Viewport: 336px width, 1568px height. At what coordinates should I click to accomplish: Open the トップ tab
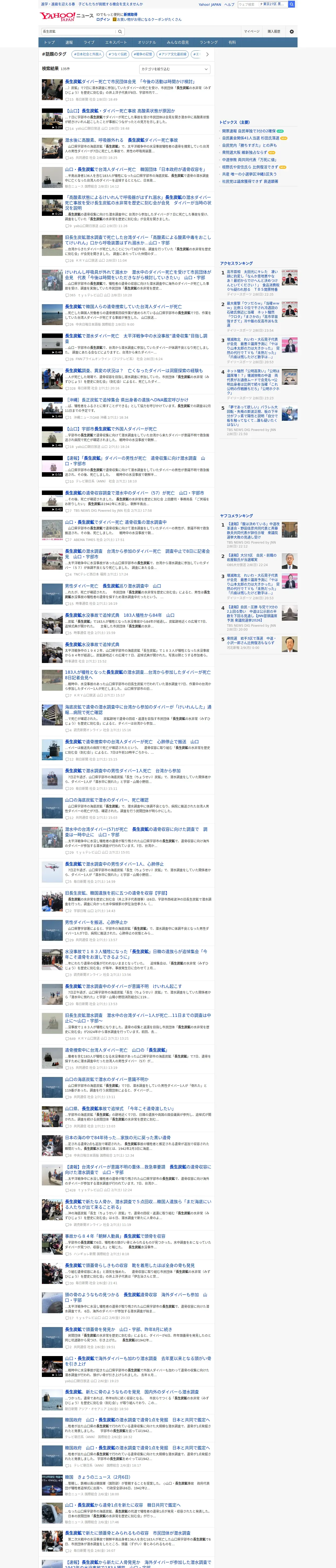pos(49,43)
